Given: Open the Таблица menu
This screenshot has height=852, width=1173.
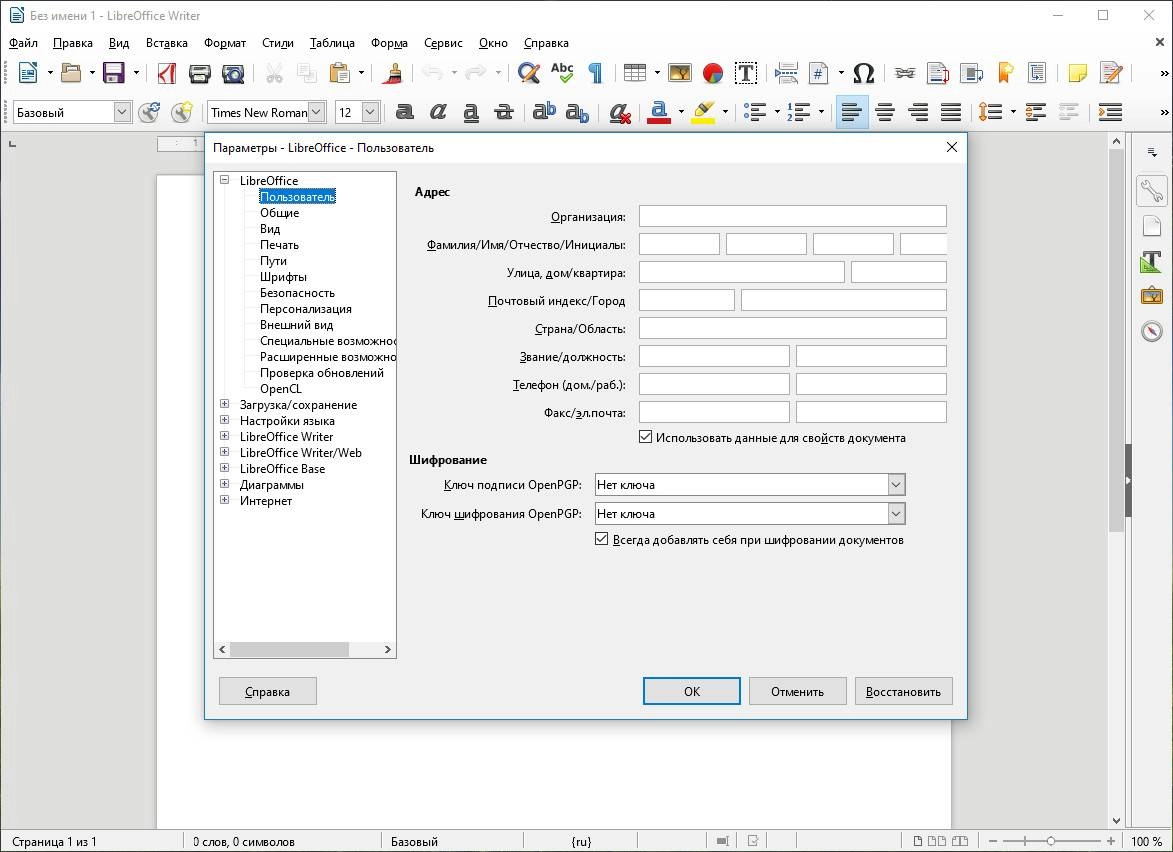Looking at the screenshot, I should [x=332, y=43].
